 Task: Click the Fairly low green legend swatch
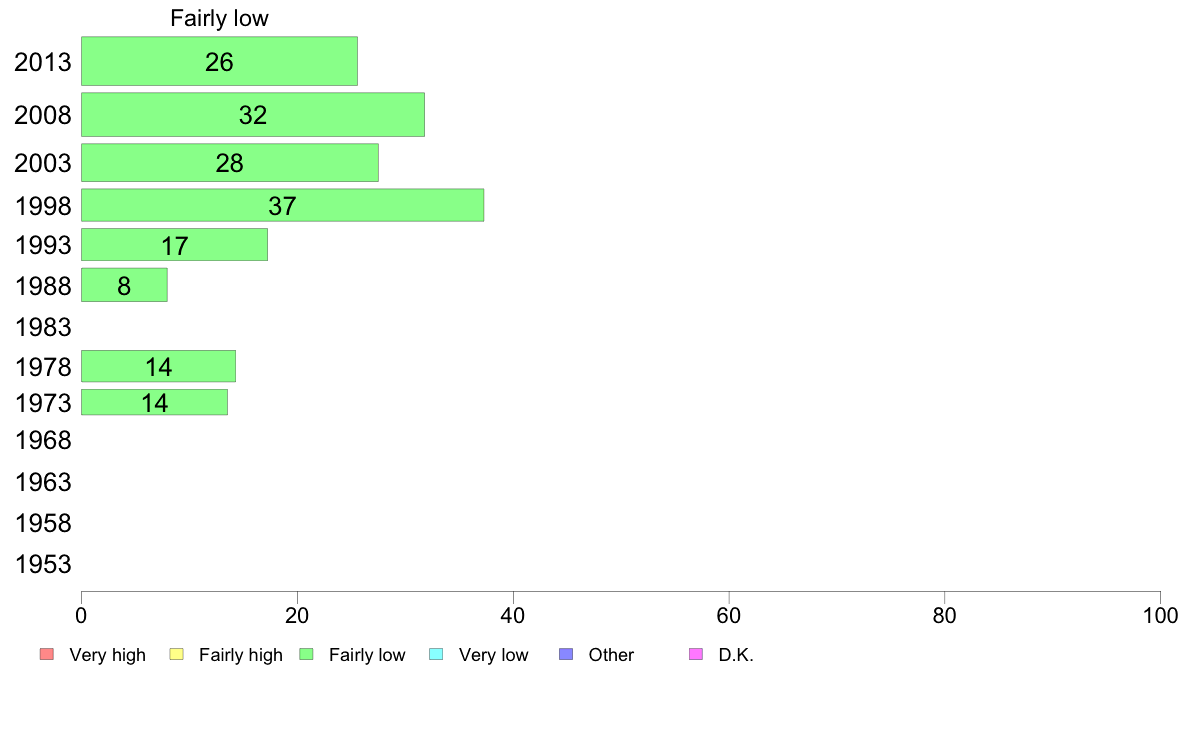pyautogui.click(x=306, y=654)
